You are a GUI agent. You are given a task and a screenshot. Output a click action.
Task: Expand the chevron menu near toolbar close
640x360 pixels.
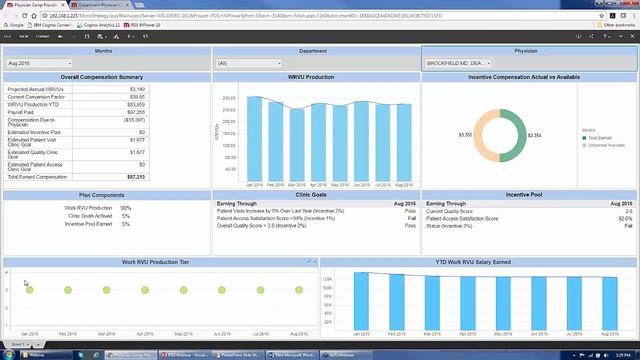coord(620,37)
